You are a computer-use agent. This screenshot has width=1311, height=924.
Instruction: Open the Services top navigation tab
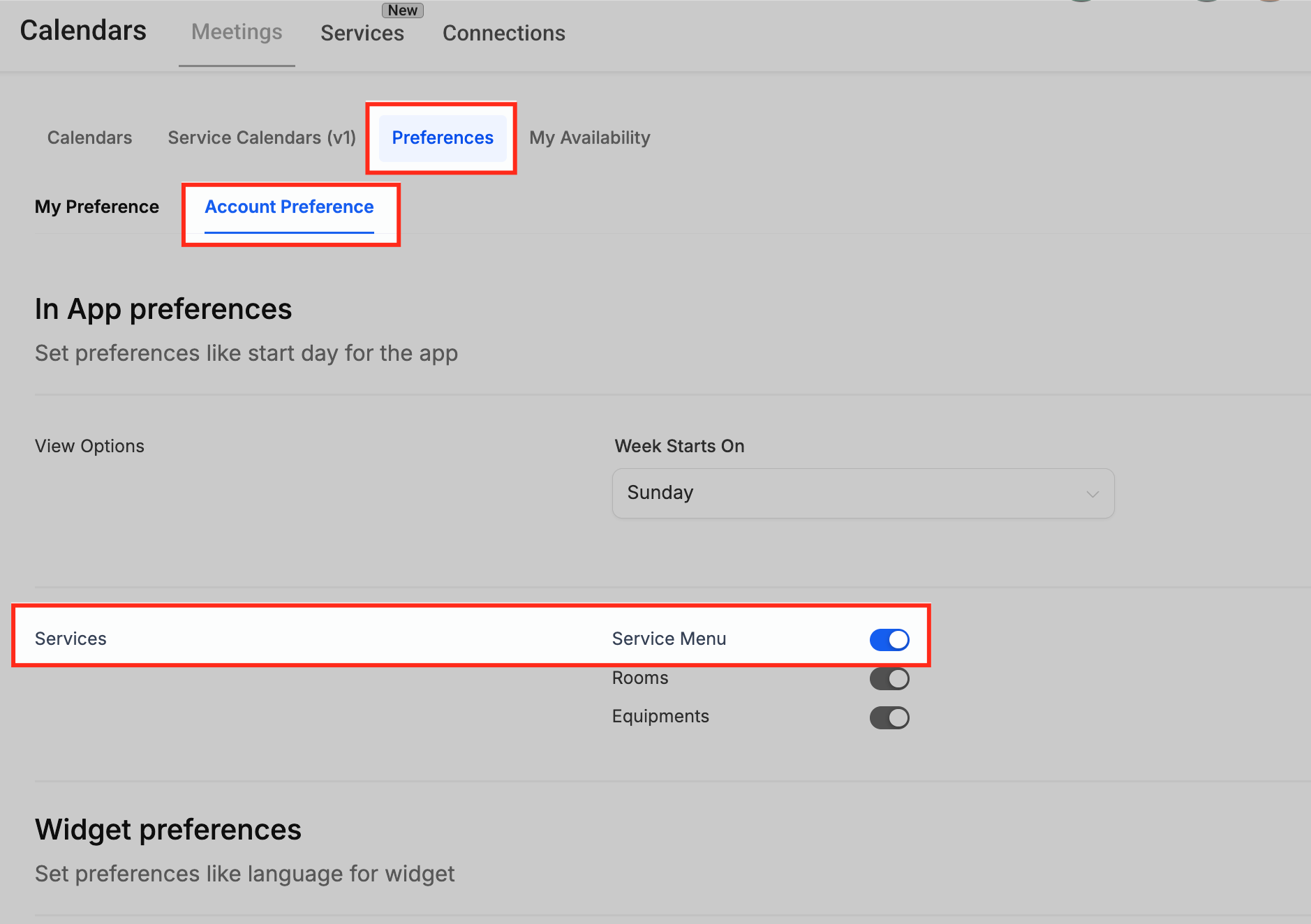pos(362,33)
